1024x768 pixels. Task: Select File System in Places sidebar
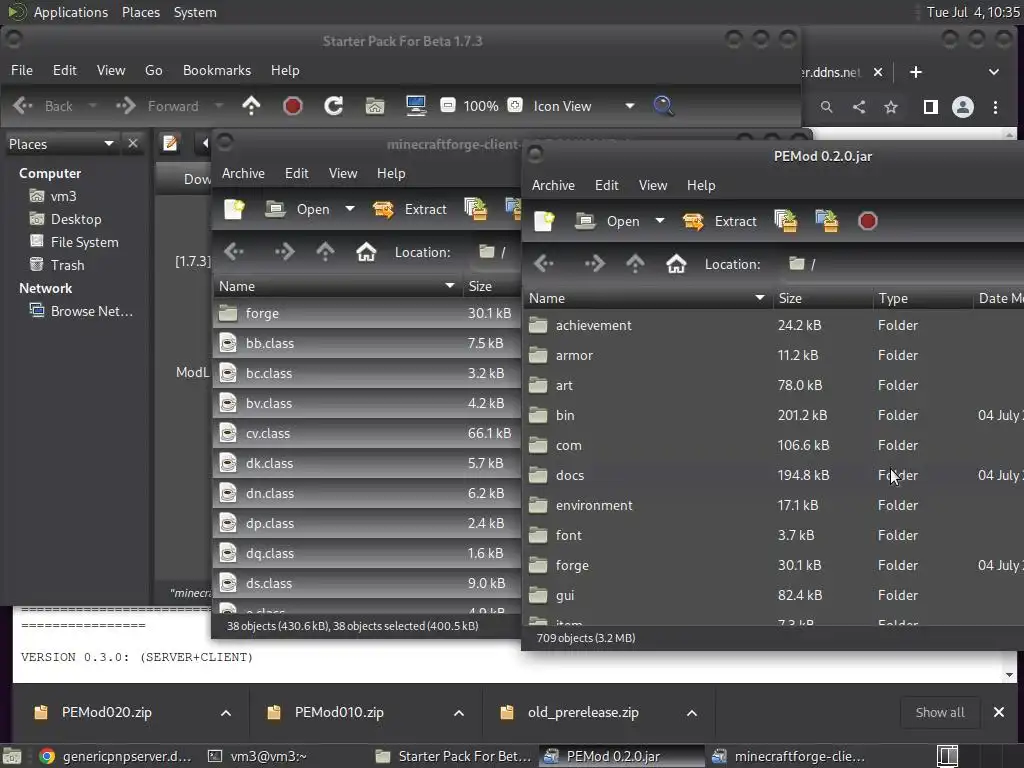[74, 242]
